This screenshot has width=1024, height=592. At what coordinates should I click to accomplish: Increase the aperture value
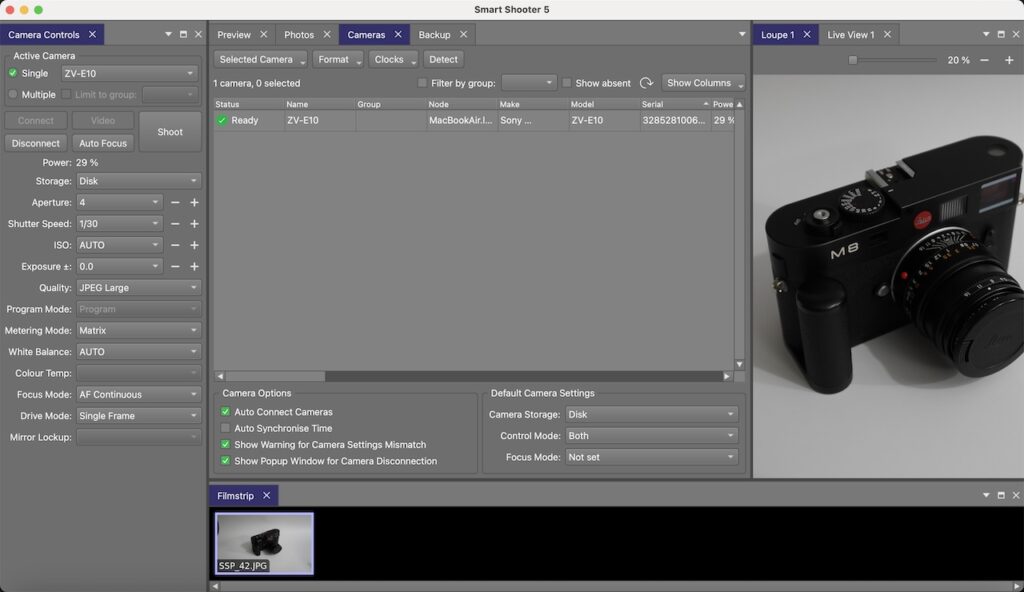click(x=195, y=203)
